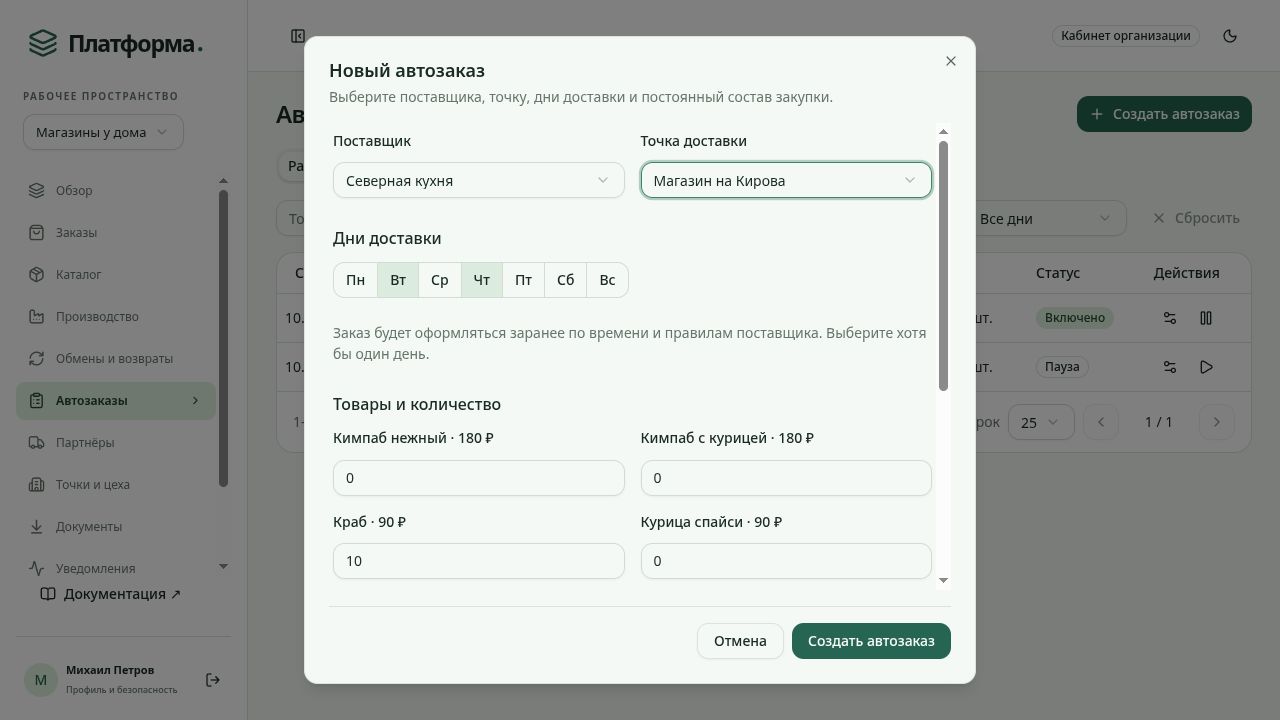Click the logout icon beside Михаил Петров
Image resolution: width=1280 pixels, height=720 pixels.
[213, 680]
